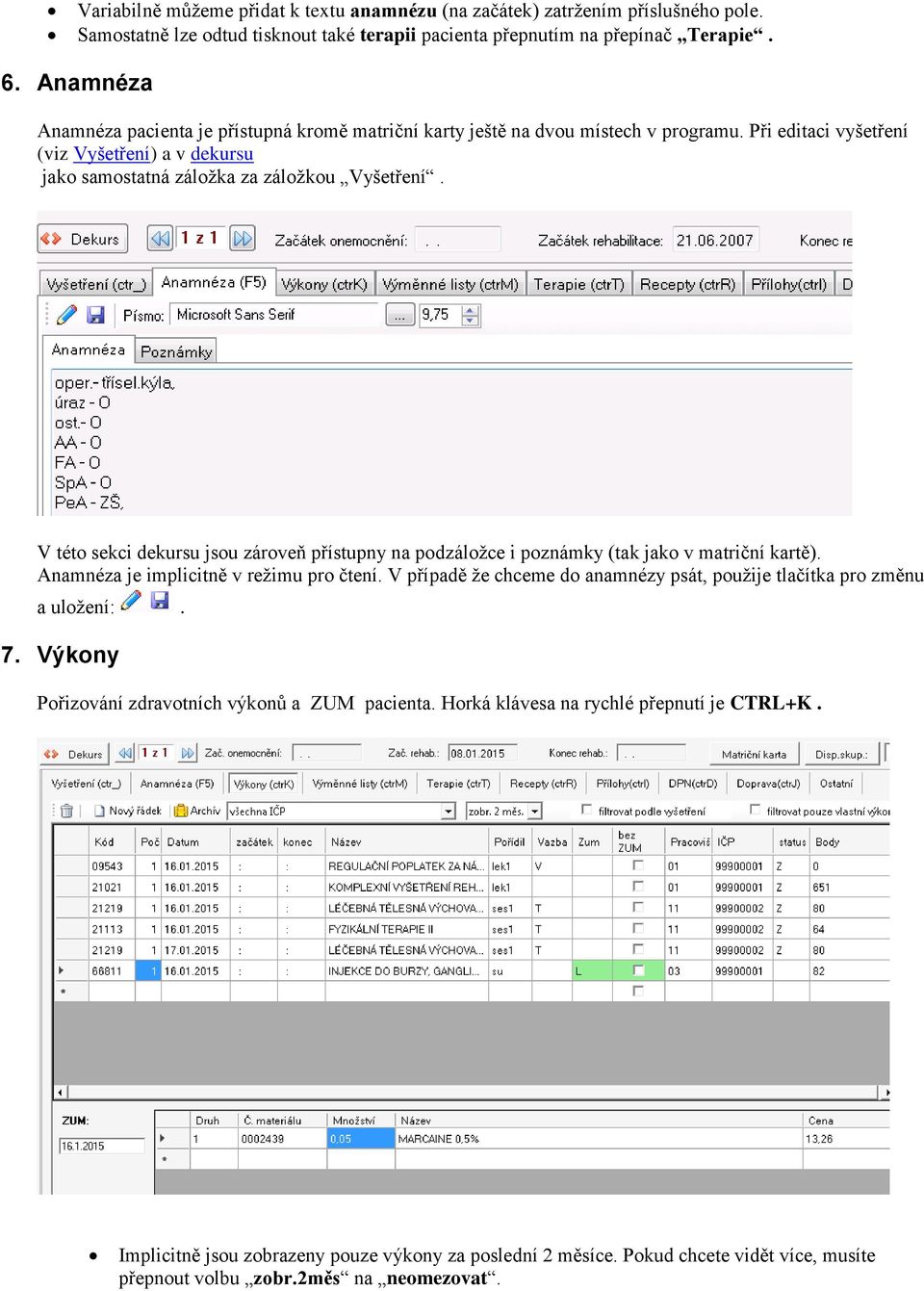Switch to the Poznámky sub-tab
Viewport: 924px width, 1291px height.
(176, 351)
